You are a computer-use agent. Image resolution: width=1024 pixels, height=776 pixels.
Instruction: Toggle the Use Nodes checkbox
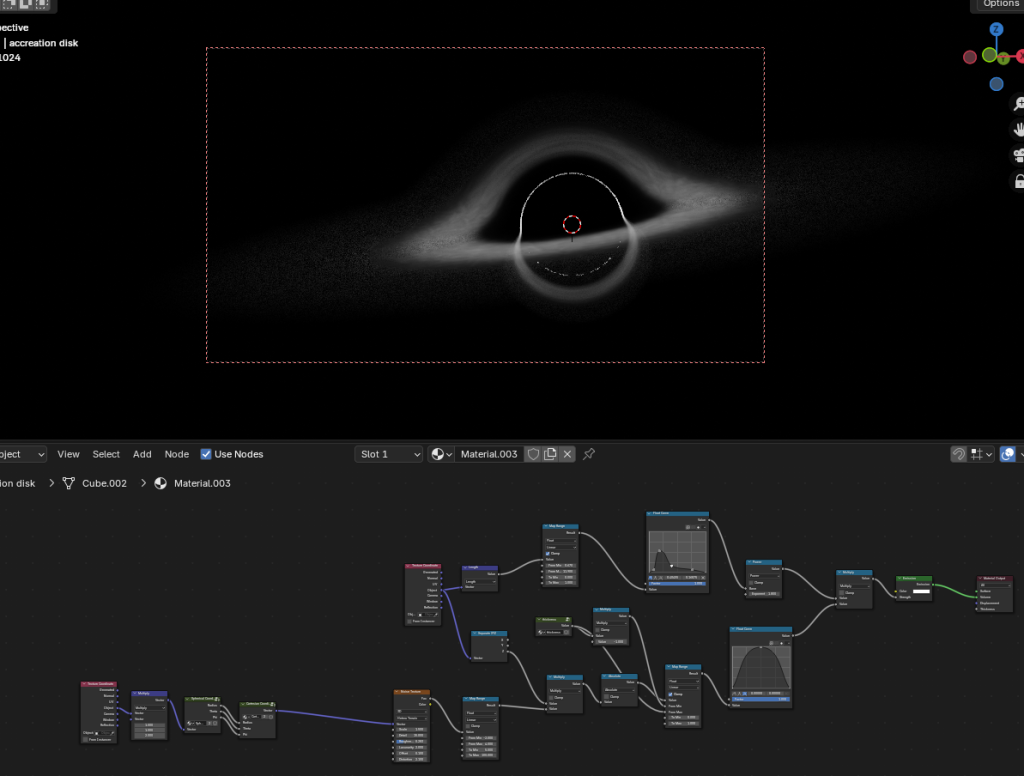coord(206,454)
